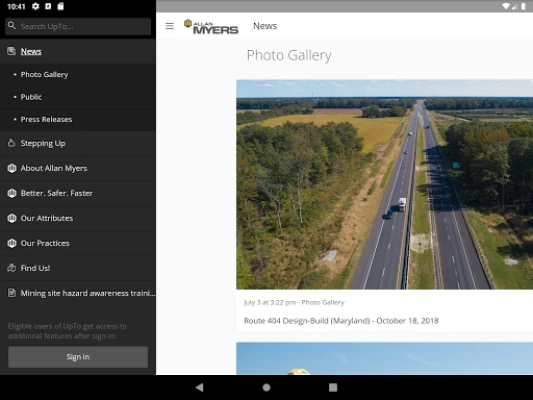This screenshot has height=400, width=533.
Task: Click the Allan Myers logo
Action: (x=211, y=27)
